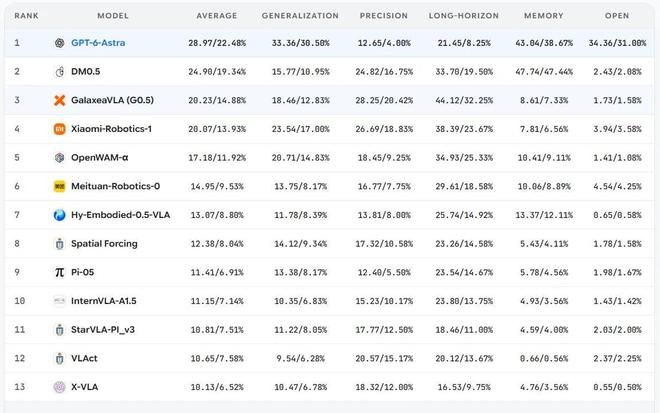Select the StarVLA-PI_v3 table row name
The height and width of the screenshot is (413, 660).
point(103,330)
